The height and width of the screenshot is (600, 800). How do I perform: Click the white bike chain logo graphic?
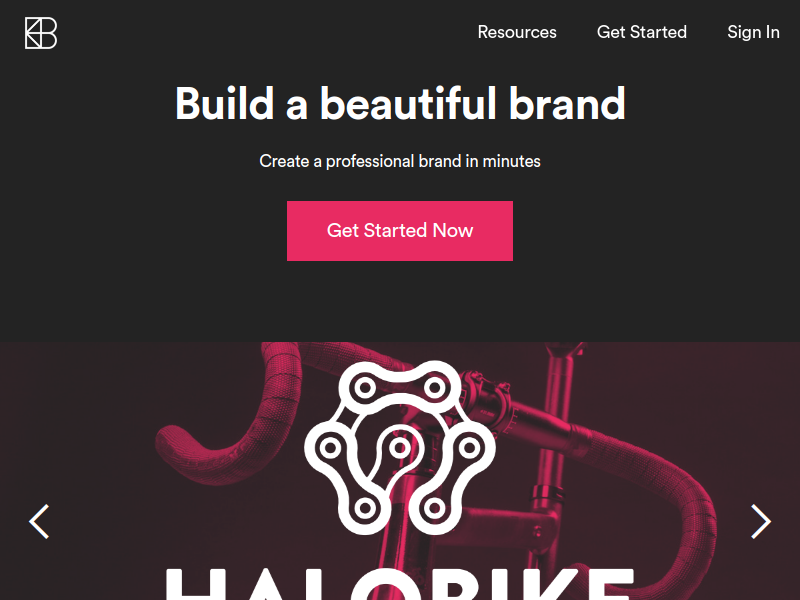pyautogui.click(x=399, y=447)
